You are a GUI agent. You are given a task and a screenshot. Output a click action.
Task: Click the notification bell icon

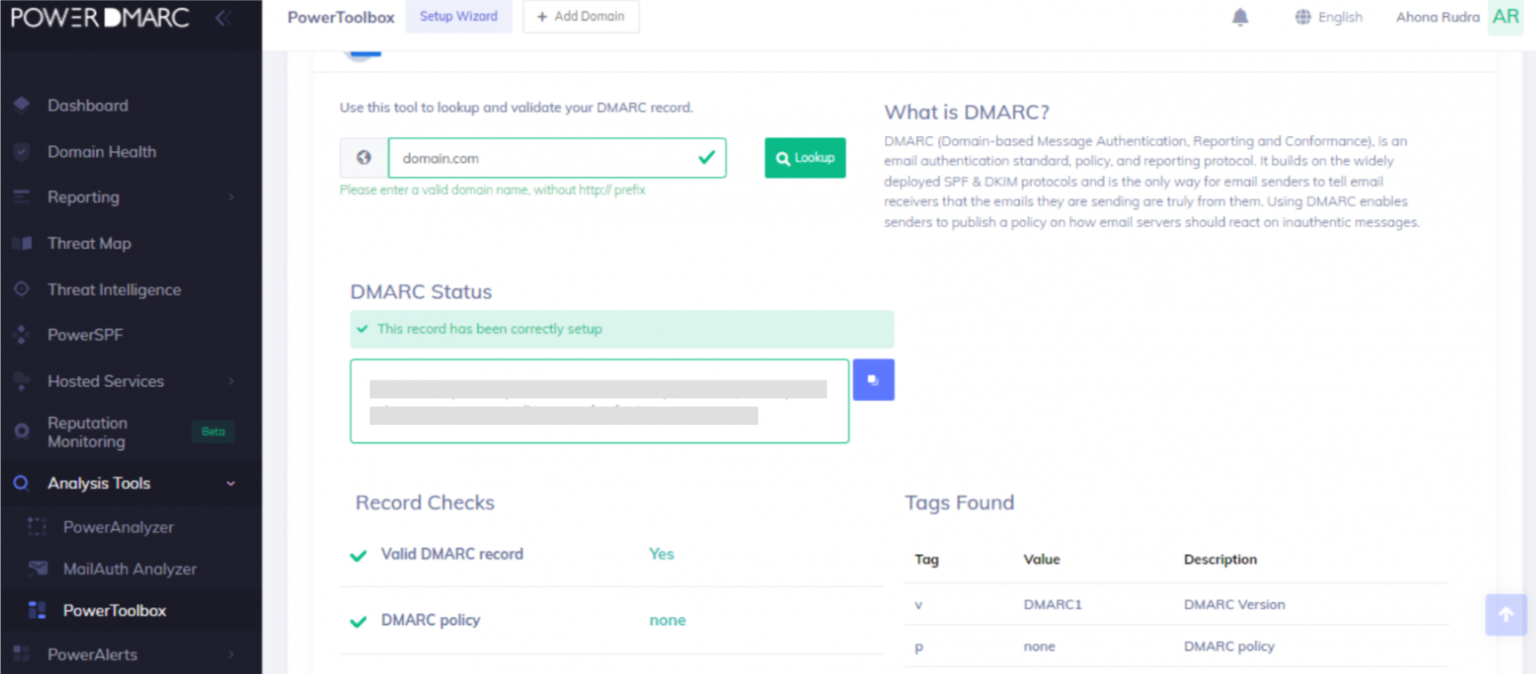click(x=1240, y=17)
